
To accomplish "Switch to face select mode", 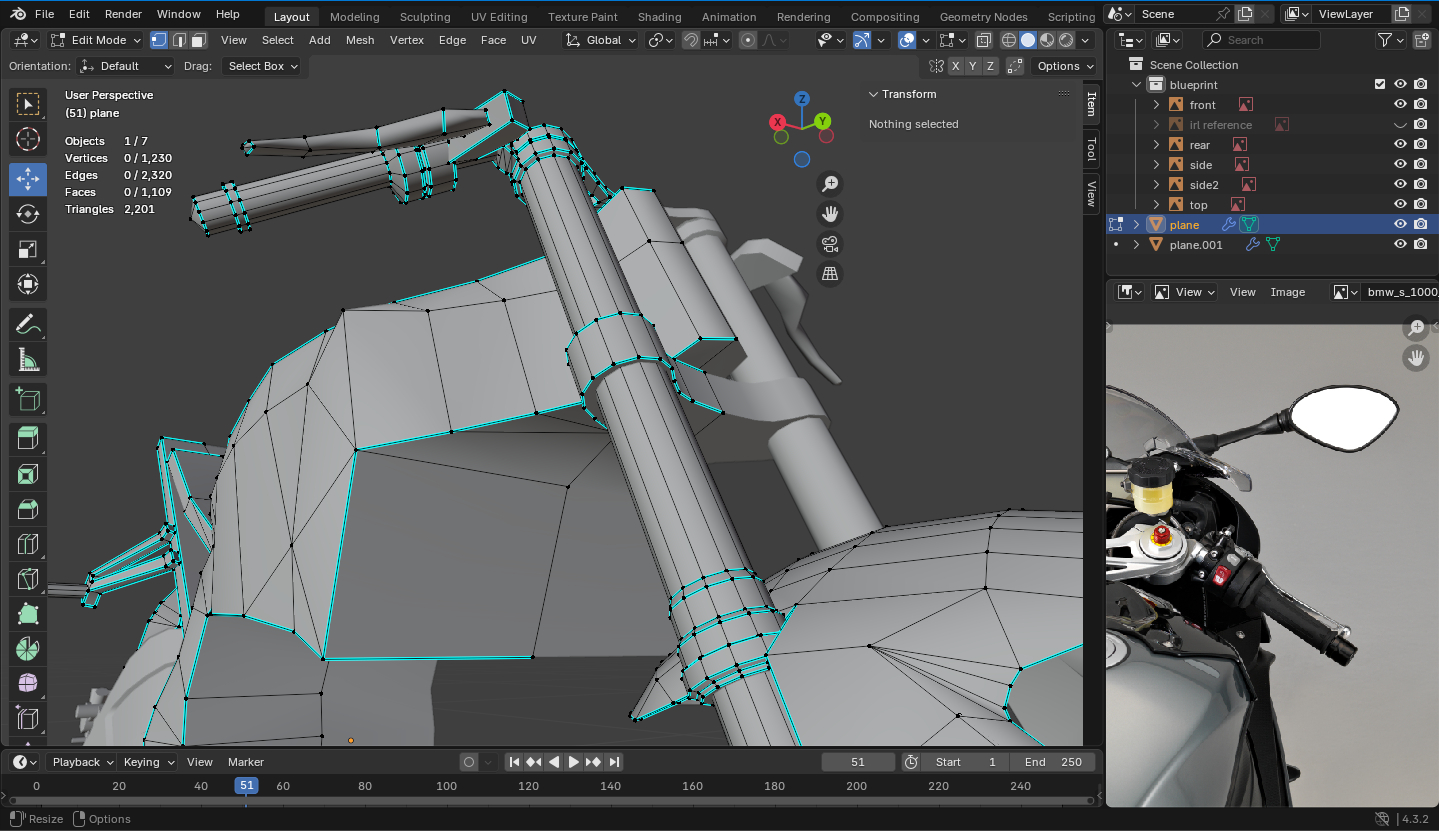I will click(199, 40).
